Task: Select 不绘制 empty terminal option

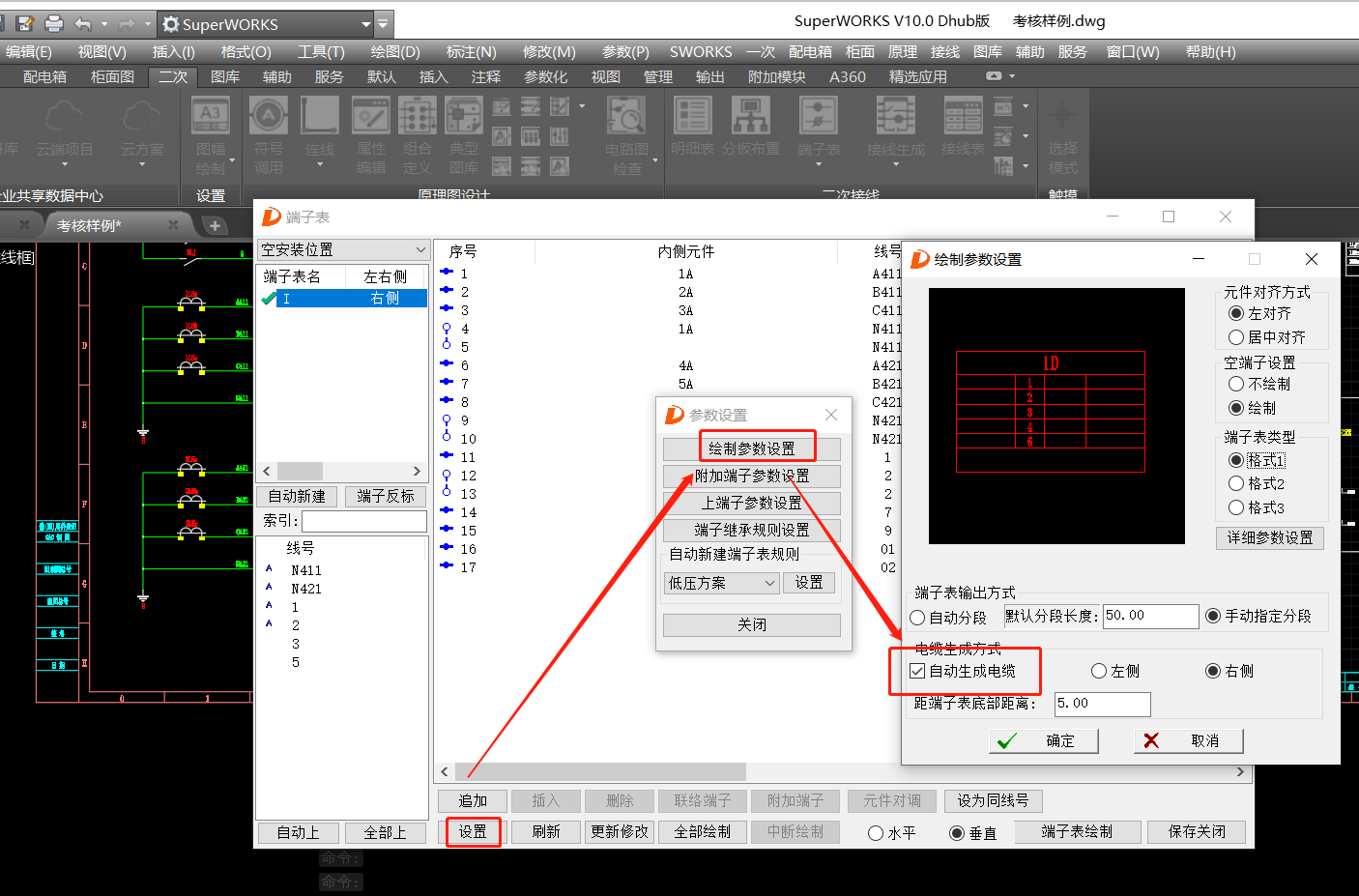Action: click(1235, 384)
